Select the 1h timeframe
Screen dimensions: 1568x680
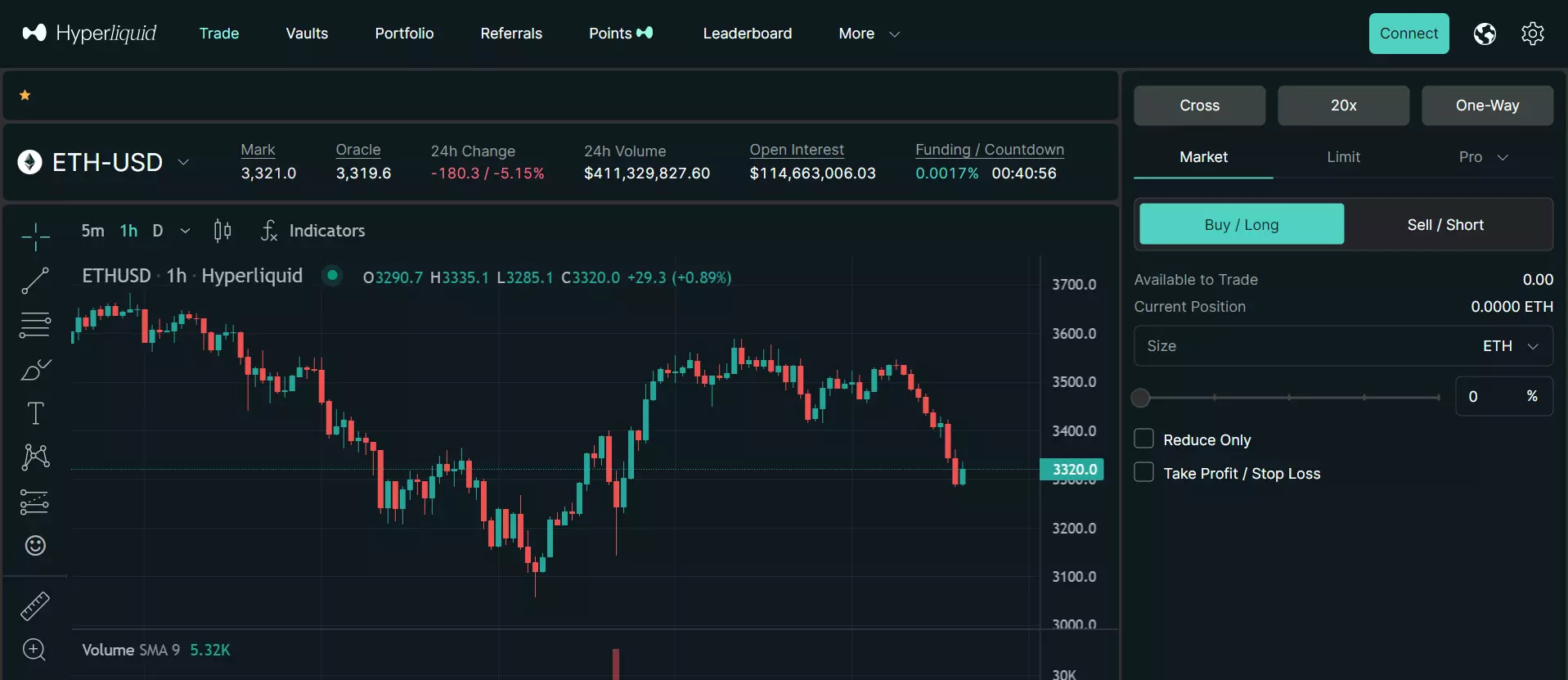(x=128, y=231)
